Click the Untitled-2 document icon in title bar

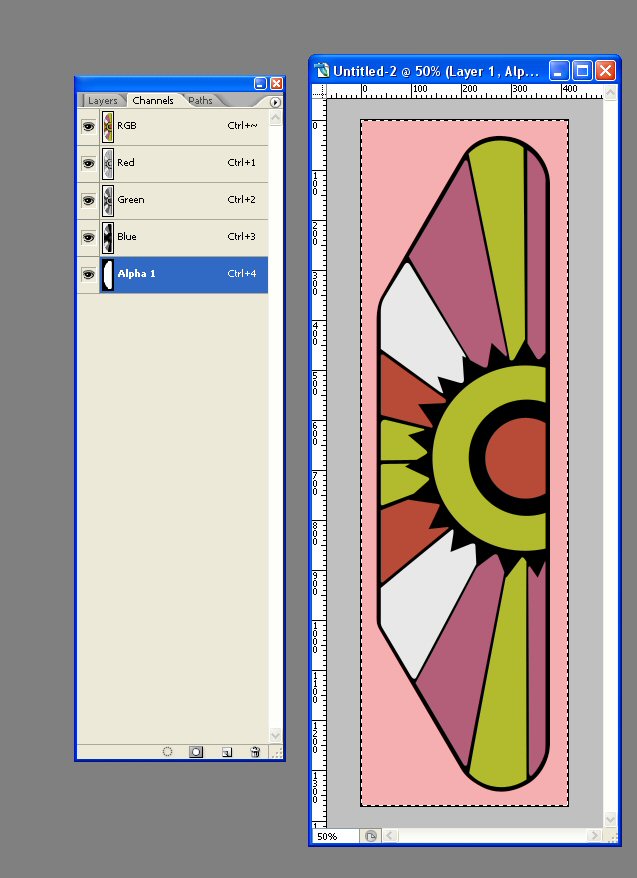[x=322, y=71]
